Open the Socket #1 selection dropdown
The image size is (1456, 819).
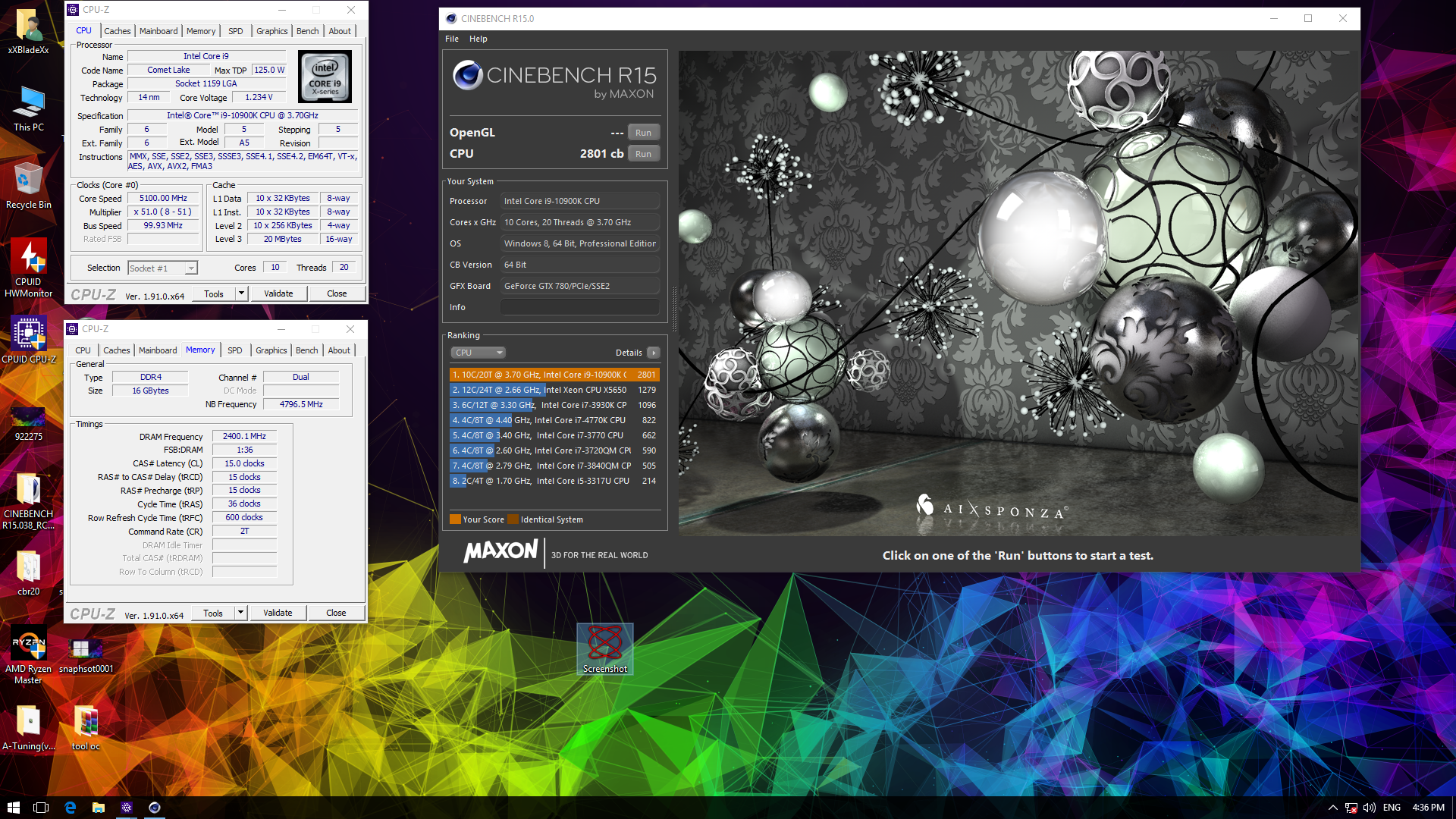pos(162,268)
